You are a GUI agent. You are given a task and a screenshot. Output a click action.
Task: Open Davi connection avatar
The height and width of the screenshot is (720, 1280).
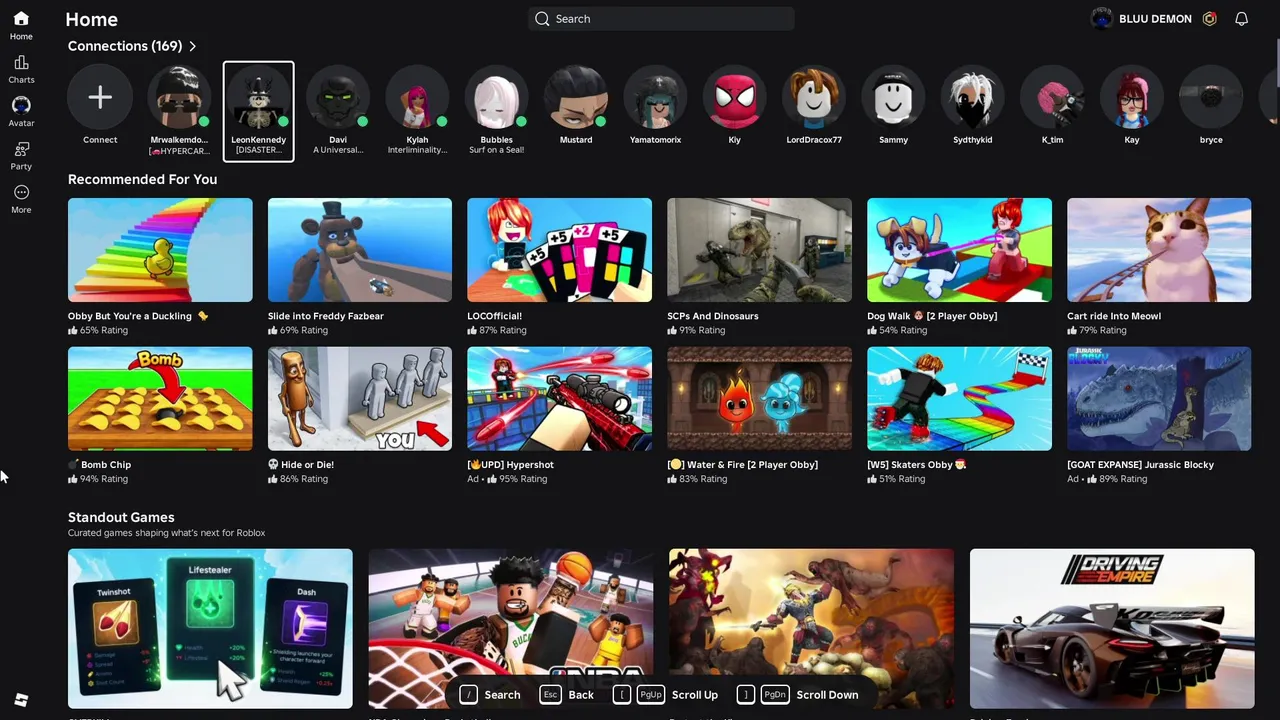tap(338, 97)
